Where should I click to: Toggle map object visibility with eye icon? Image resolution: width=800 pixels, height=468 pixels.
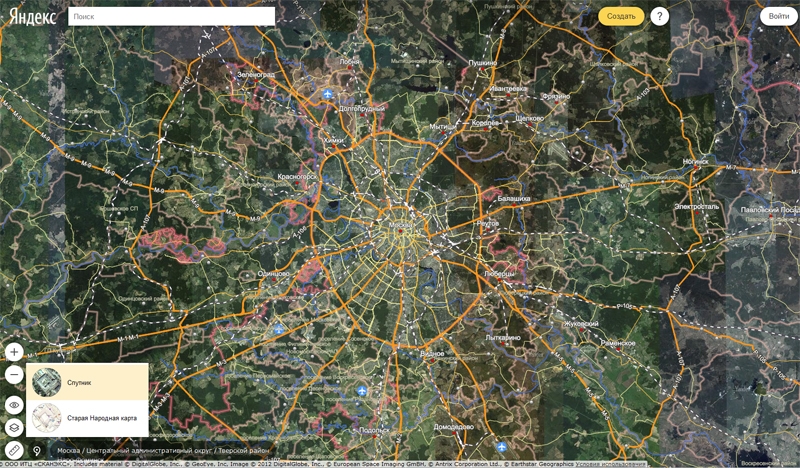point(14,405)
